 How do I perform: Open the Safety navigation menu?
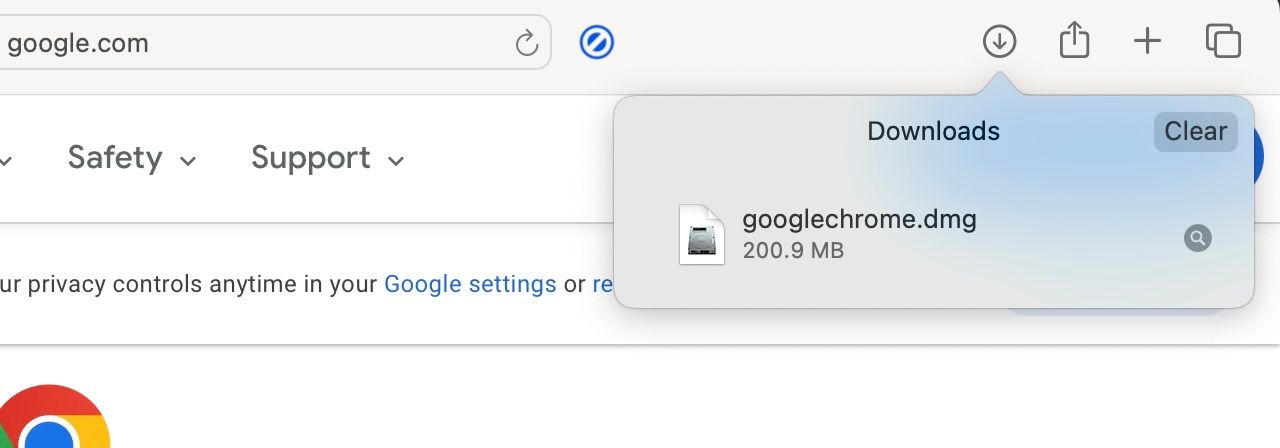(x=115, y=158)
